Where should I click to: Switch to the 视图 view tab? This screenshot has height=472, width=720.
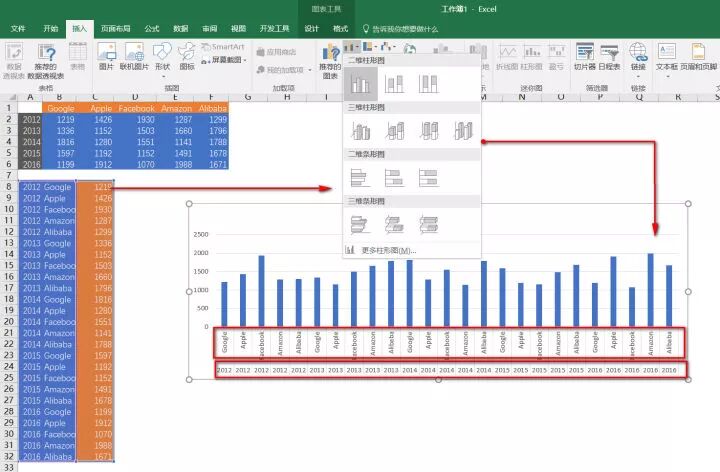tap(238, 28)
